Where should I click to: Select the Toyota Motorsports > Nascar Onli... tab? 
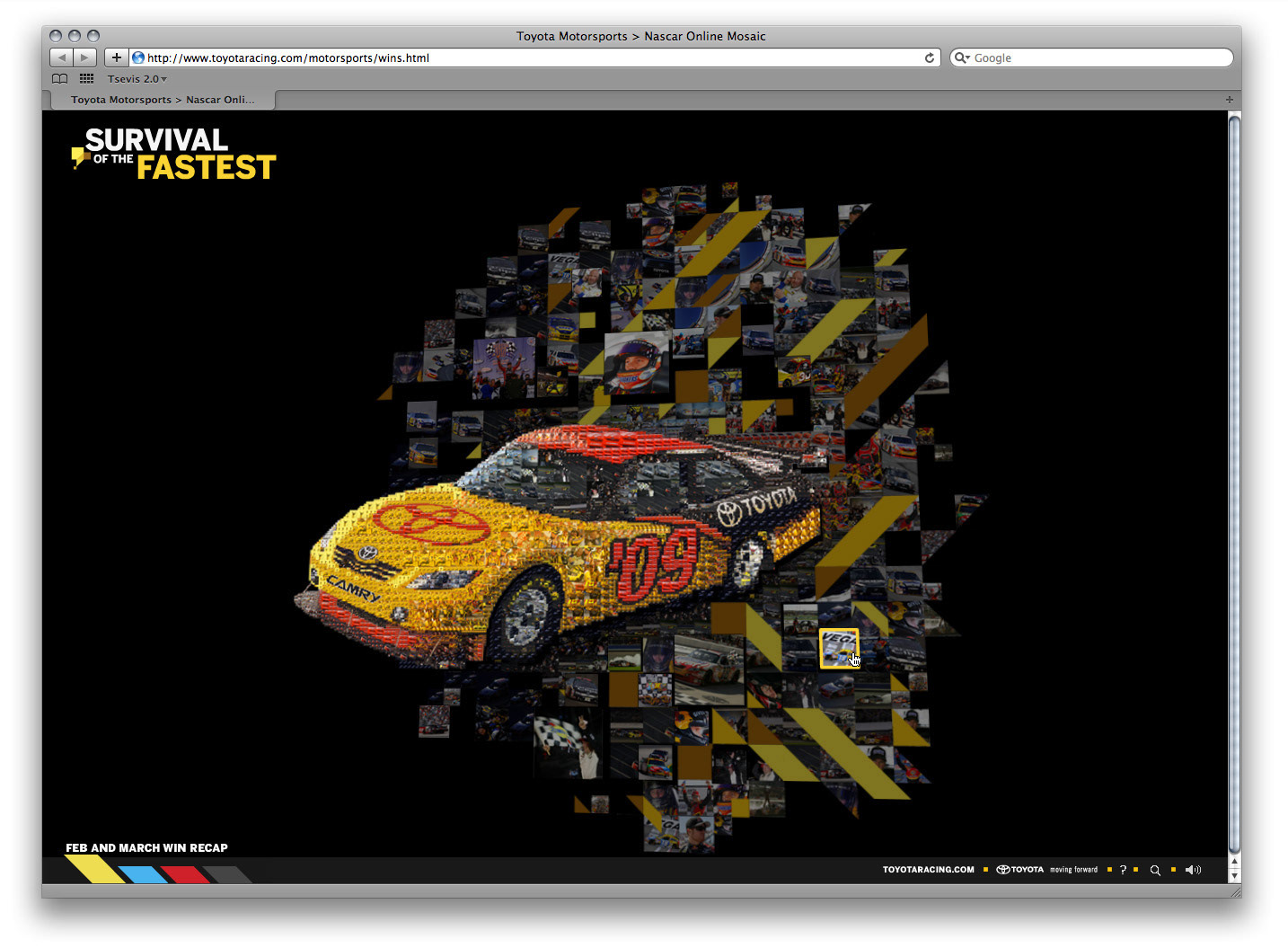163,100
